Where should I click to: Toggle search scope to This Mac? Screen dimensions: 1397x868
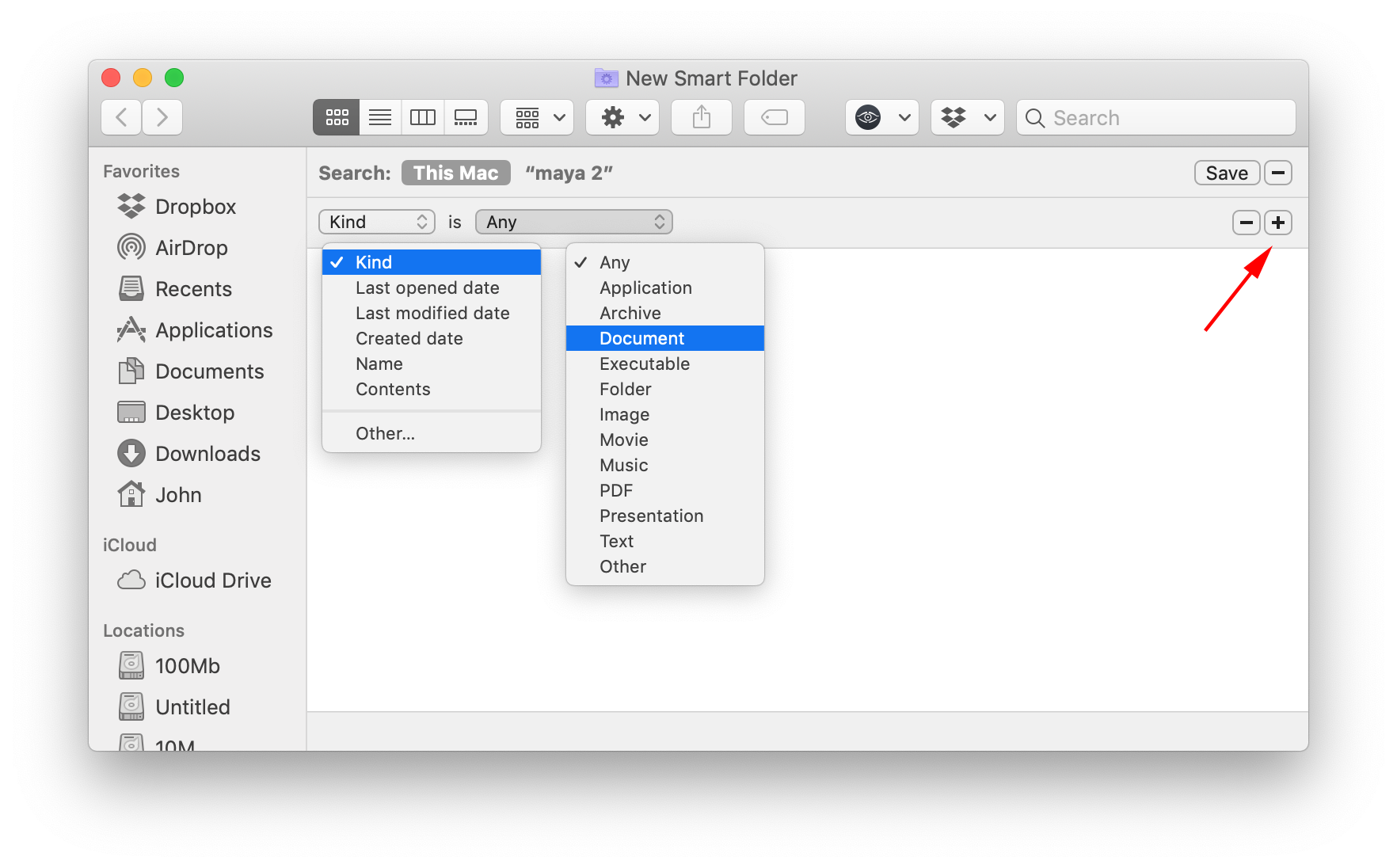455,173
